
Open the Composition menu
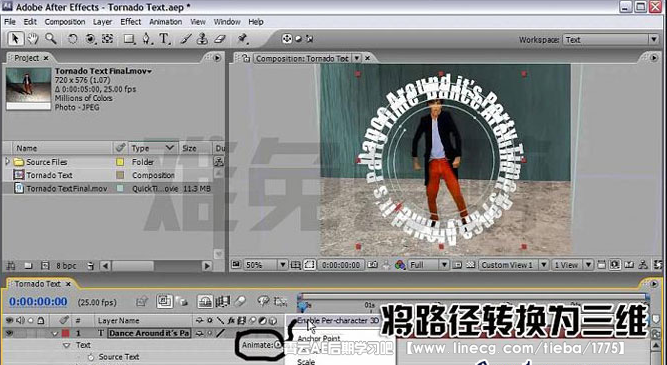tap(65, 22)
